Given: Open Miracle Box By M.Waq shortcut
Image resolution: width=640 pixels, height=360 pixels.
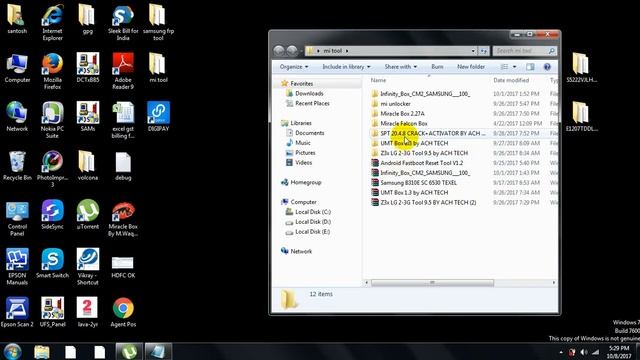Looking at the screenshot, I should tap(123, 218).
